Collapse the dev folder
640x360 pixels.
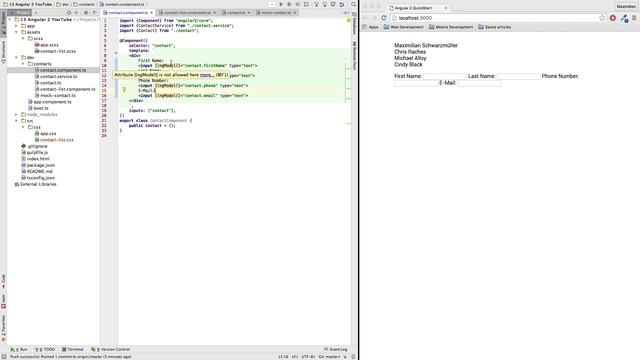click(16, 58)
